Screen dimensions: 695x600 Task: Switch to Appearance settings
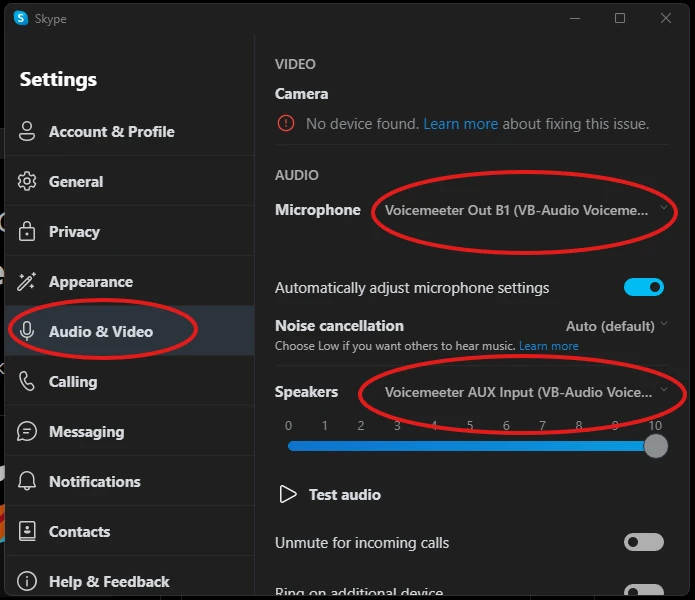(x=129, y=281)
